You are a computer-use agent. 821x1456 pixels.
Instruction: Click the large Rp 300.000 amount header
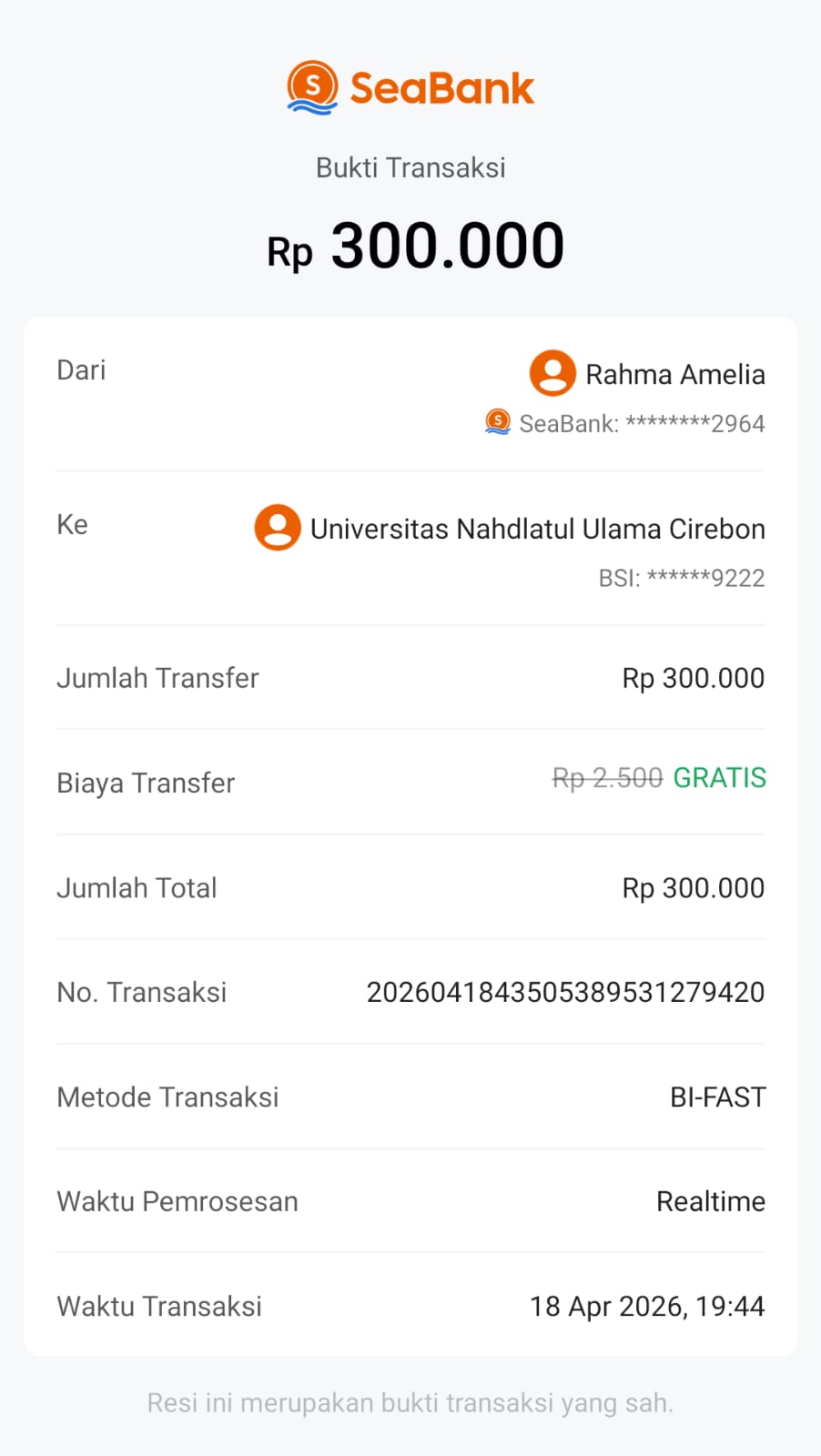415,247
